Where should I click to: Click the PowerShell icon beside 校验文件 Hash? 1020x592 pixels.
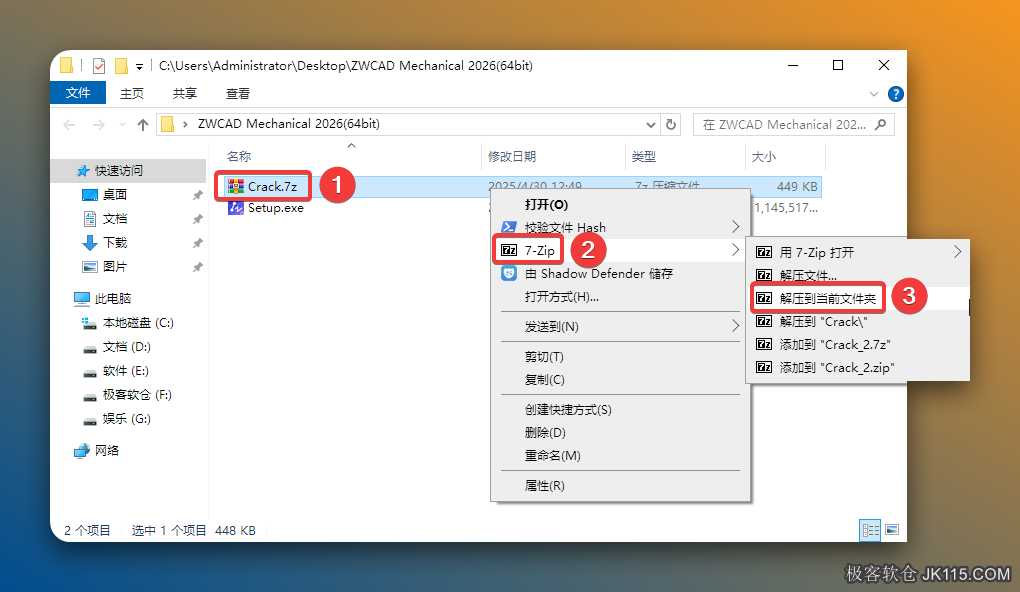[509, 227]
